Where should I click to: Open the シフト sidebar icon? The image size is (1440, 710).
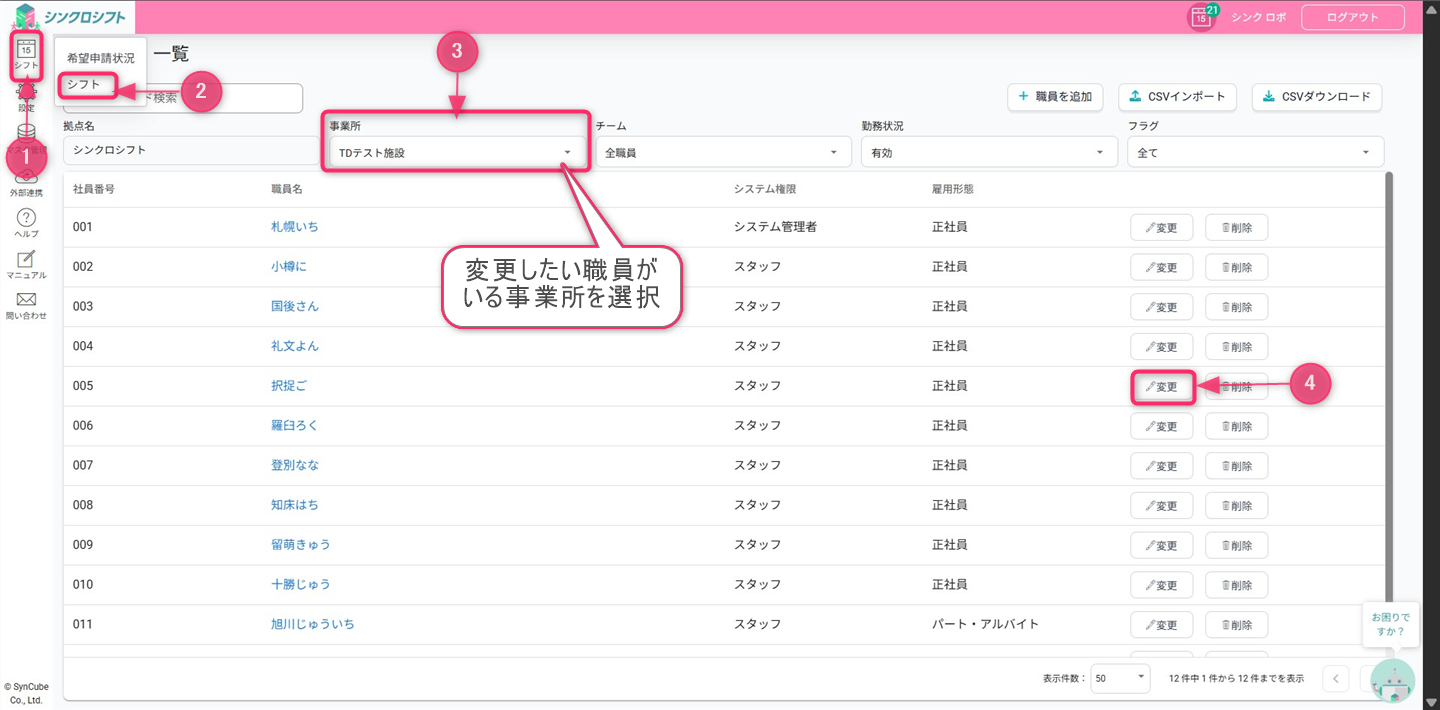pos(26,55)
